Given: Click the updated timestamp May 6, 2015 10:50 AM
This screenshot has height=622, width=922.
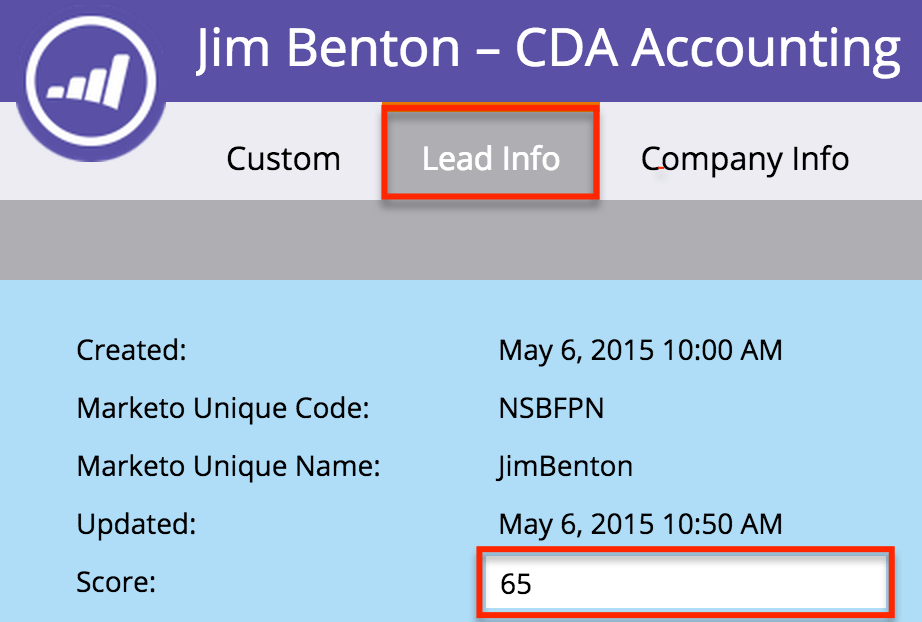Looking at the screenshot, I should coord(640,523).
